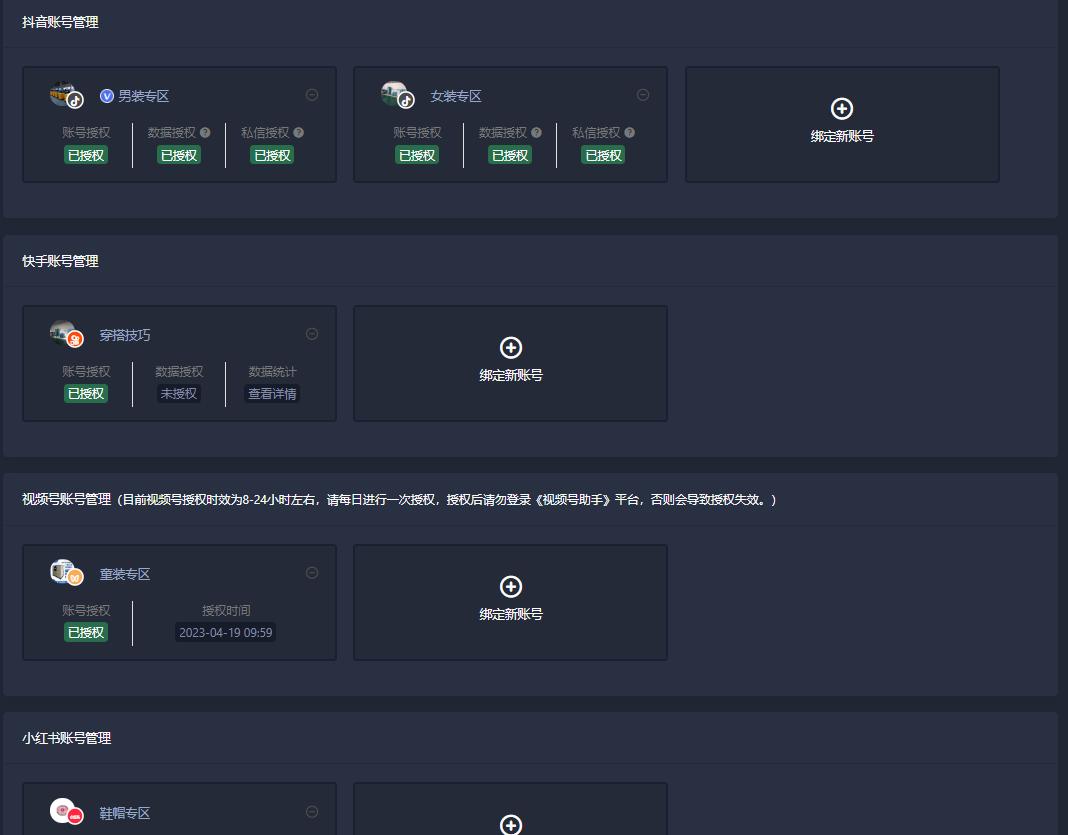Click the authorization timestamp 2023-04-19 09:59
Image resolution: width=1068 pixels, height=835 pixels.
pos(224,632)
